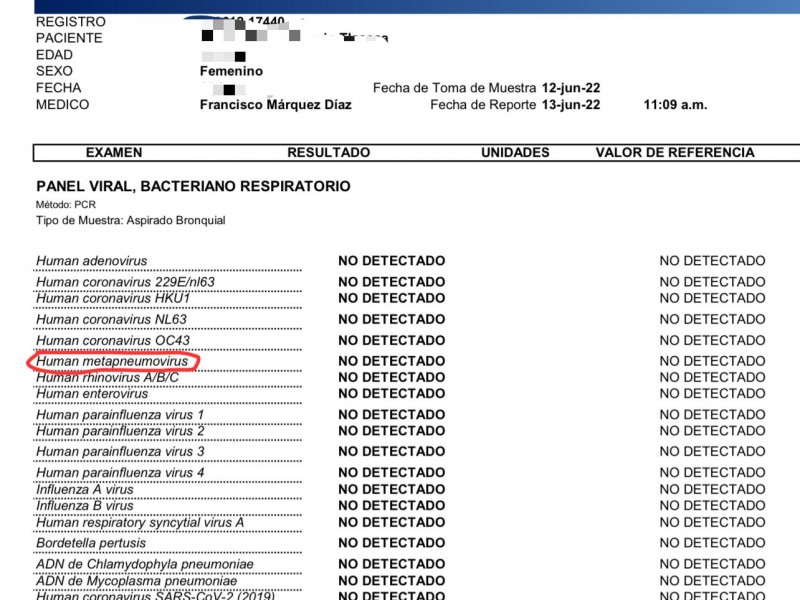
Task: Click the Fecha de Toma de Muestra date
Action: (x=570, y=88)
